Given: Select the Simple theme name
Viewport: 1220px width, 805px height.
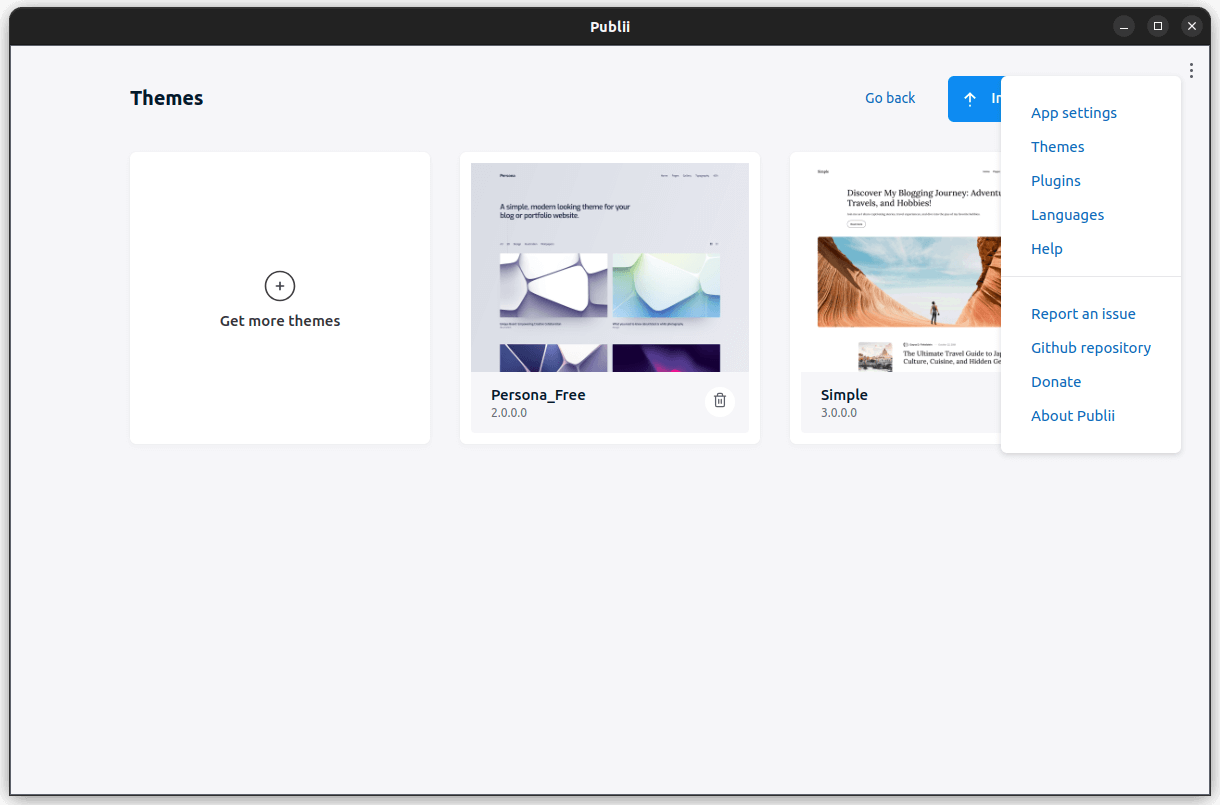Looking at the screenshot, I should pyautogui.click(x=844, y=395).
